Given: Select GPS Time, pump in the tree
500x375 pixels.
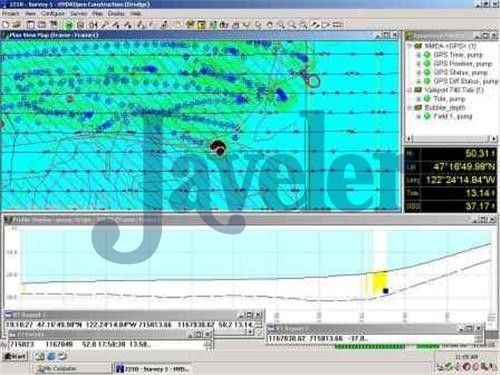Looking at the screenshot, I should tap(458, 55).
